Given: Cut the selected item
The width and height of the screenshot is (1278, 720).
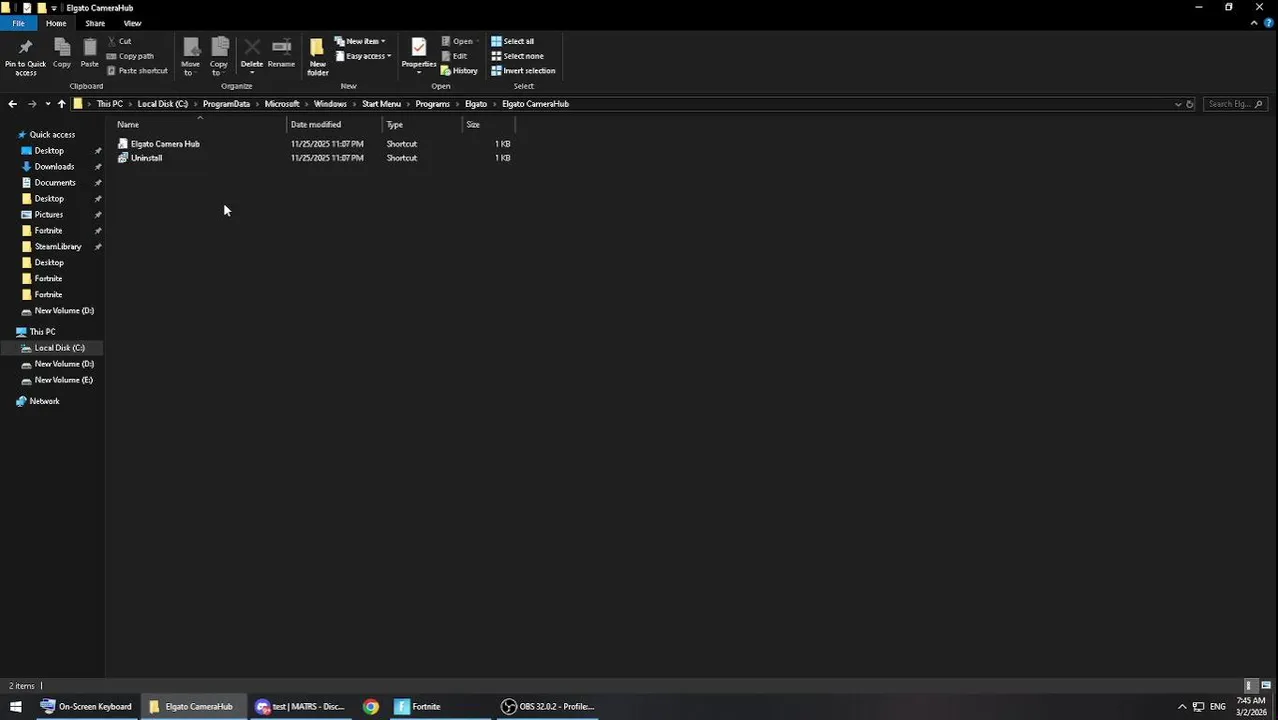Looking at the screenshot, I should pyautogui.click(x=119, y=41).
